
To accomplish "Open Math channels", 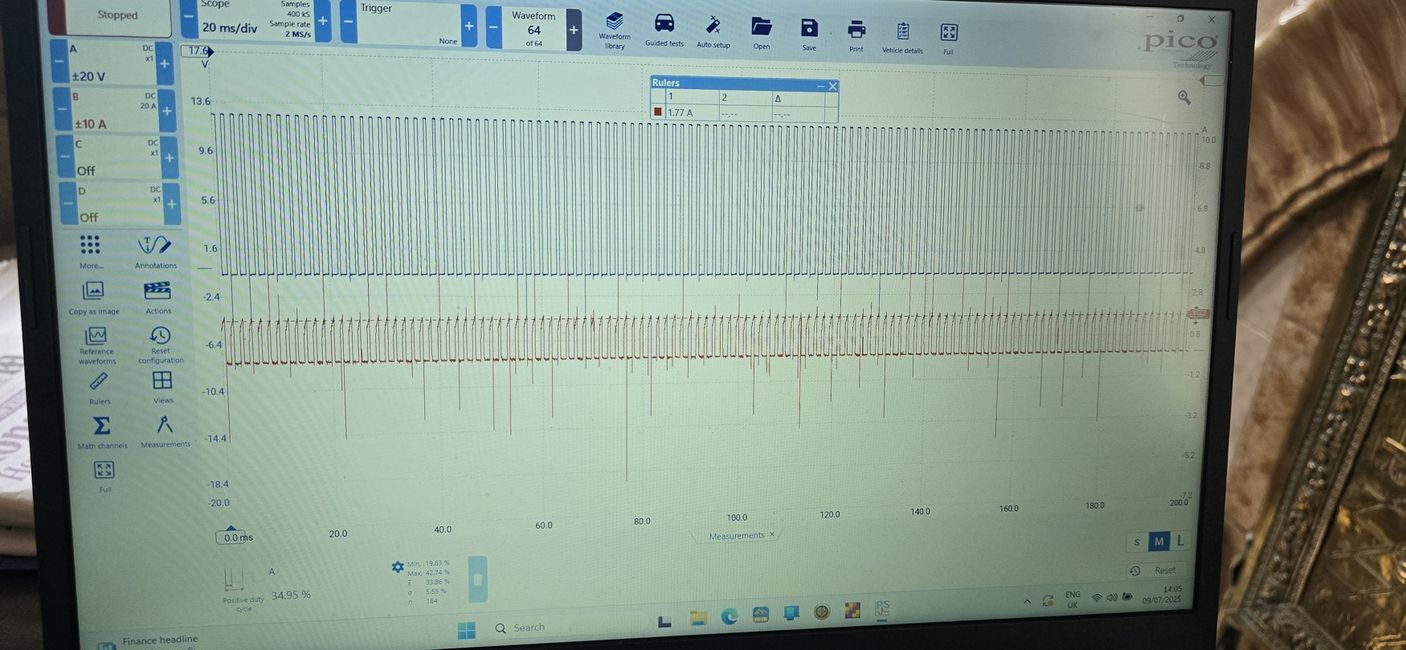I will coord(102,432).
